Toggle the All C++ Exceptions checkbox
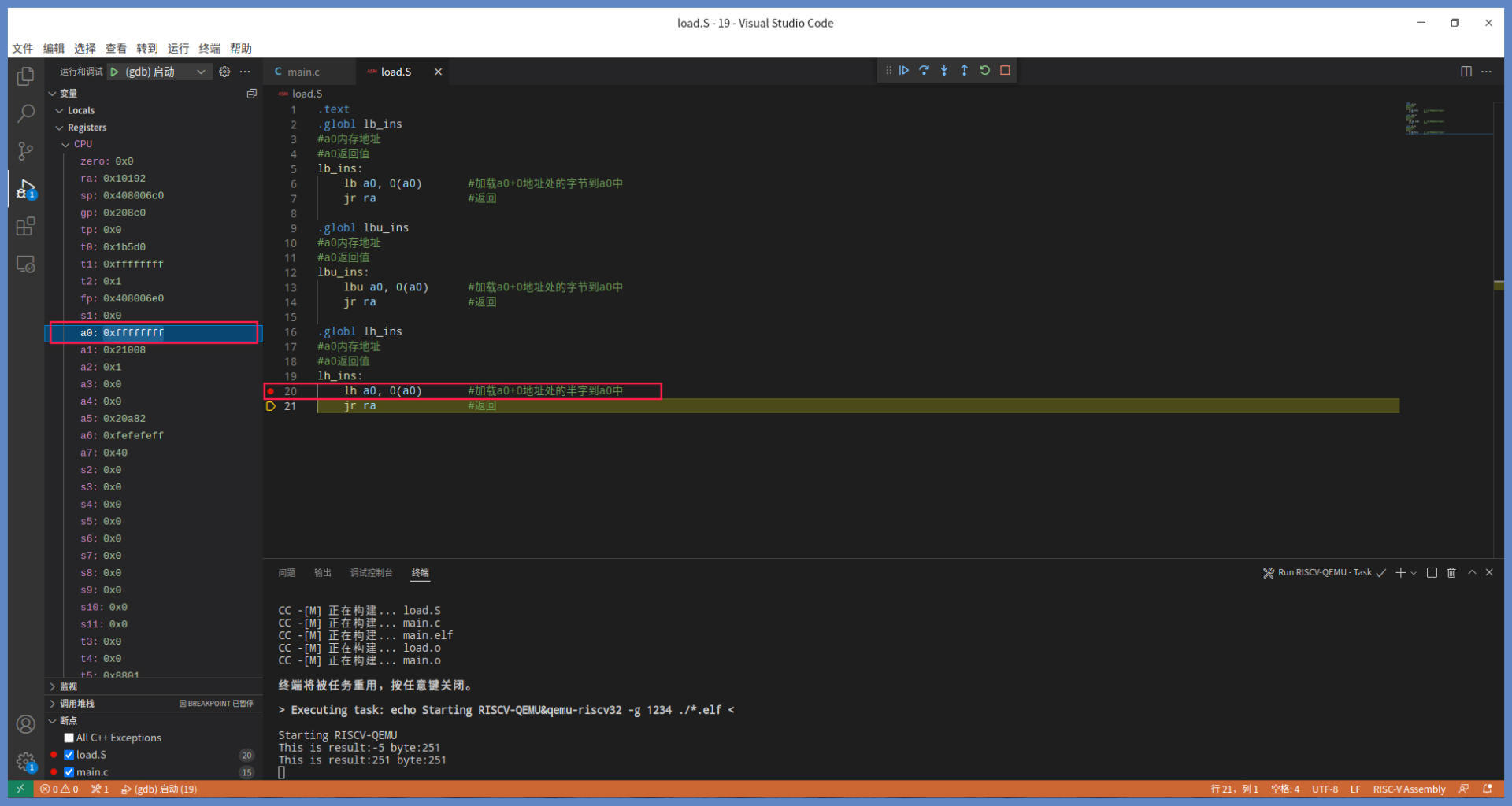The height and width of the screenshot is (806, 1512). (x=69, y=738)
